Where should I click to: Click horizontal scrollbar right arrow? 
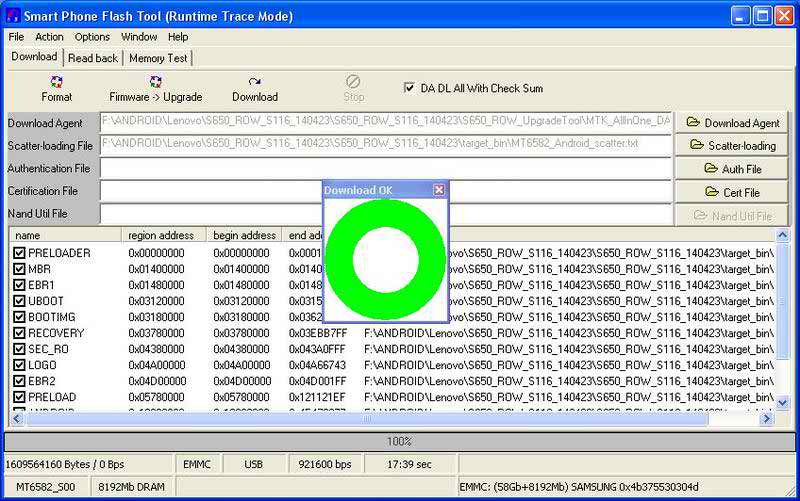click(x=766, y=419)
